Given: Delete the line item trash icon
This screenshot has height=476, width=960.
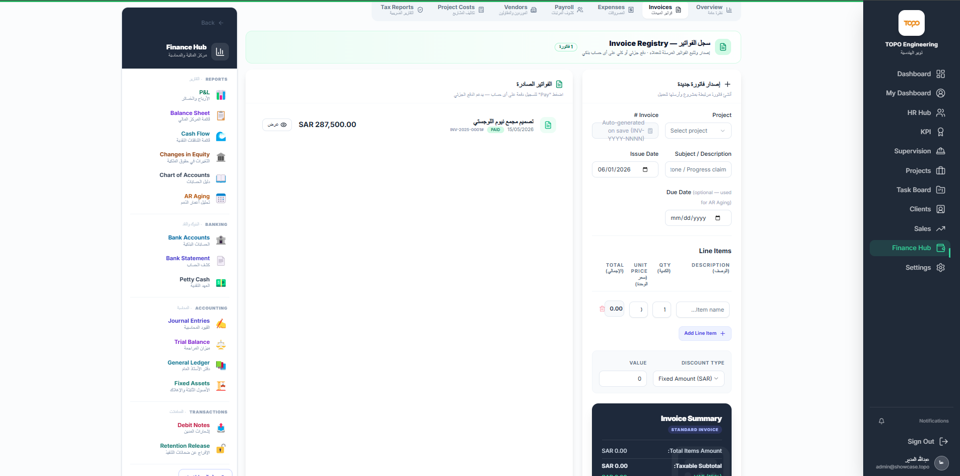Looking at the screenshot, I should (x=602, y=309).
